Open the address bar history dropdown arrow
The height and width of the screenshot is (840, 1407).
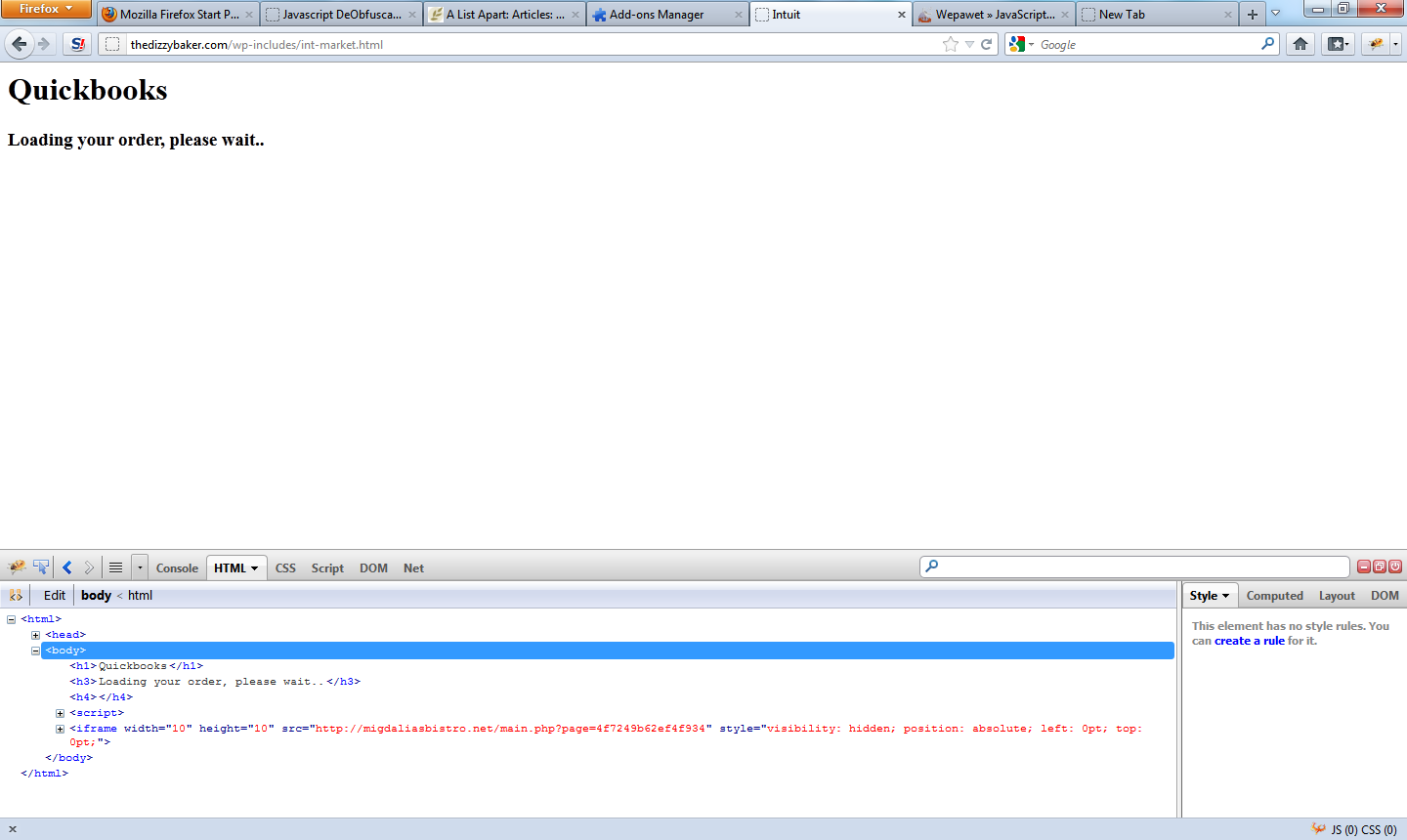coord(969,44)
